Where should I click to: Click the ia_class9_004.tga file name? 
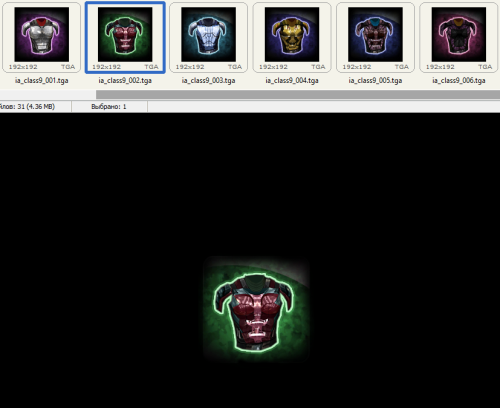[292, 81]
